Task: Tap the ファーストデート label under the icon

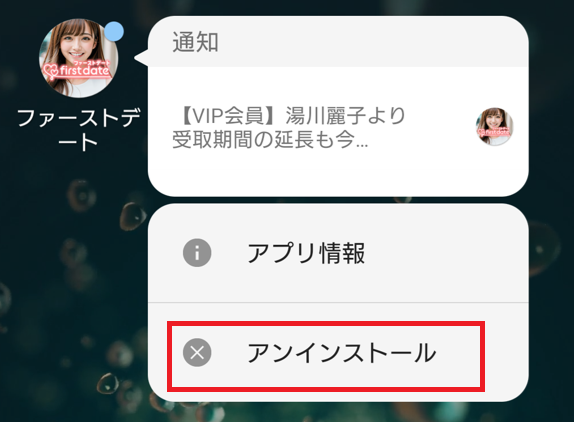Action: (78, 130)
